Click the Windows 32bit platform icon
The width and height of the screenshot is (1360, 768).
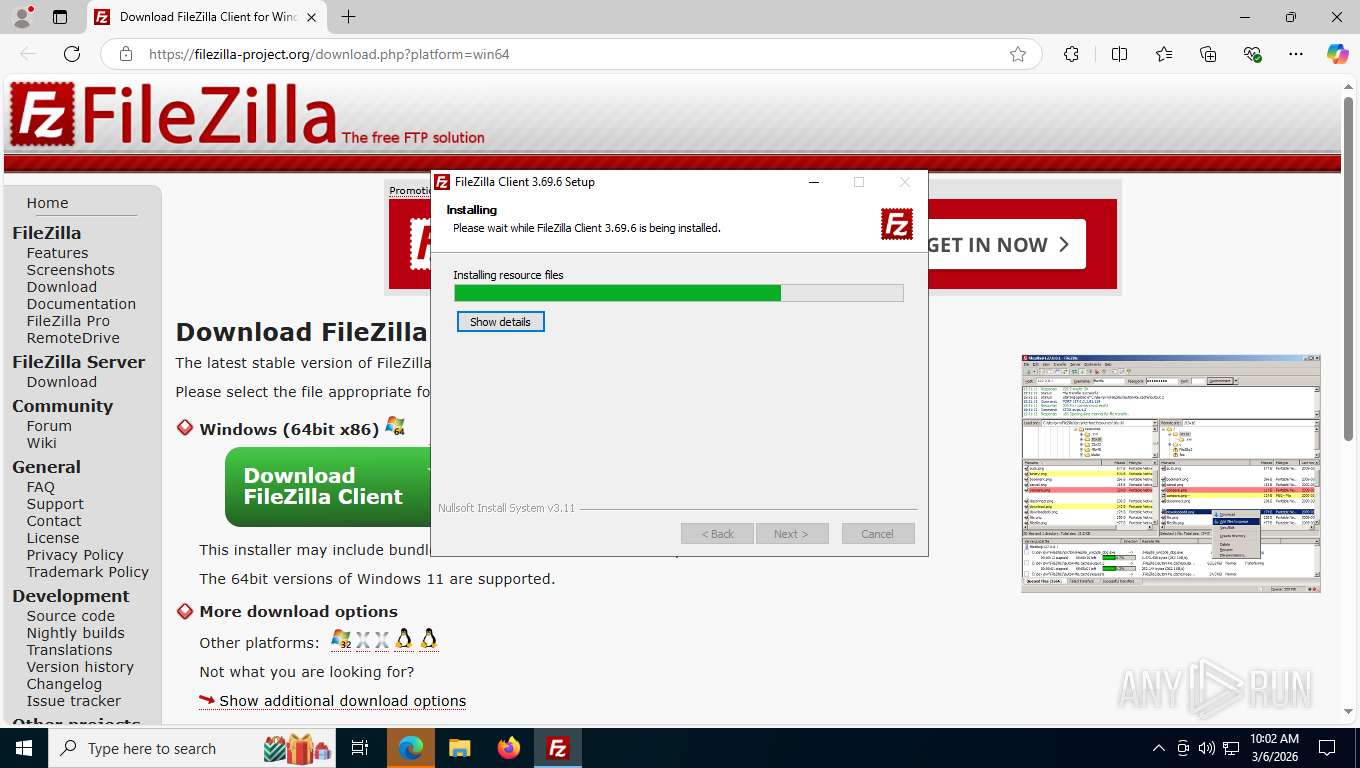coord(341,640)
